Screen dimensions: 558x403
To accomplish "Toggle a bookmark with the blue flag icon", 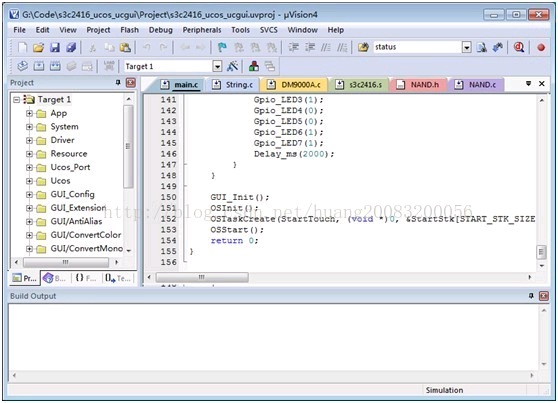I will click(x=222, y=47).
